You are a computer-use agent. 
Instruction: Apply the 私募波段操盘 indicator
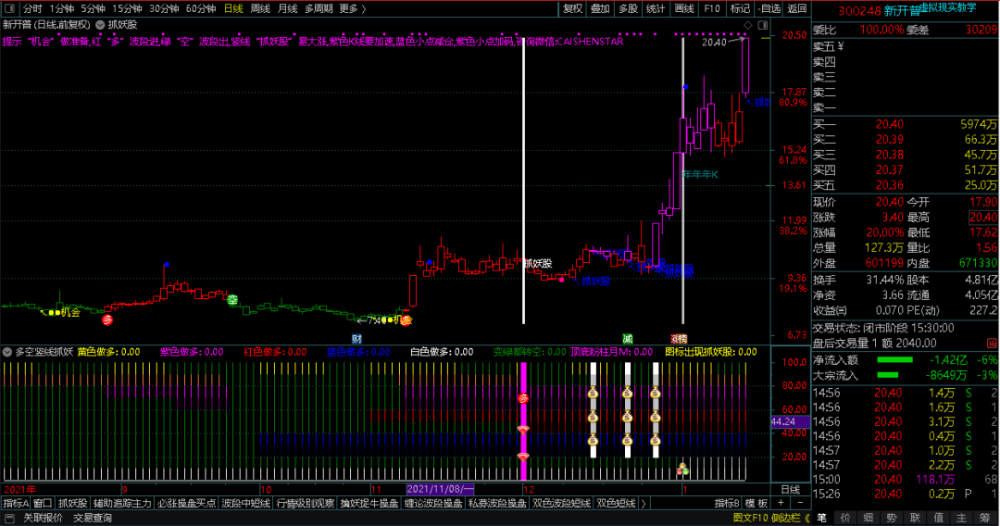pos(497,503)
